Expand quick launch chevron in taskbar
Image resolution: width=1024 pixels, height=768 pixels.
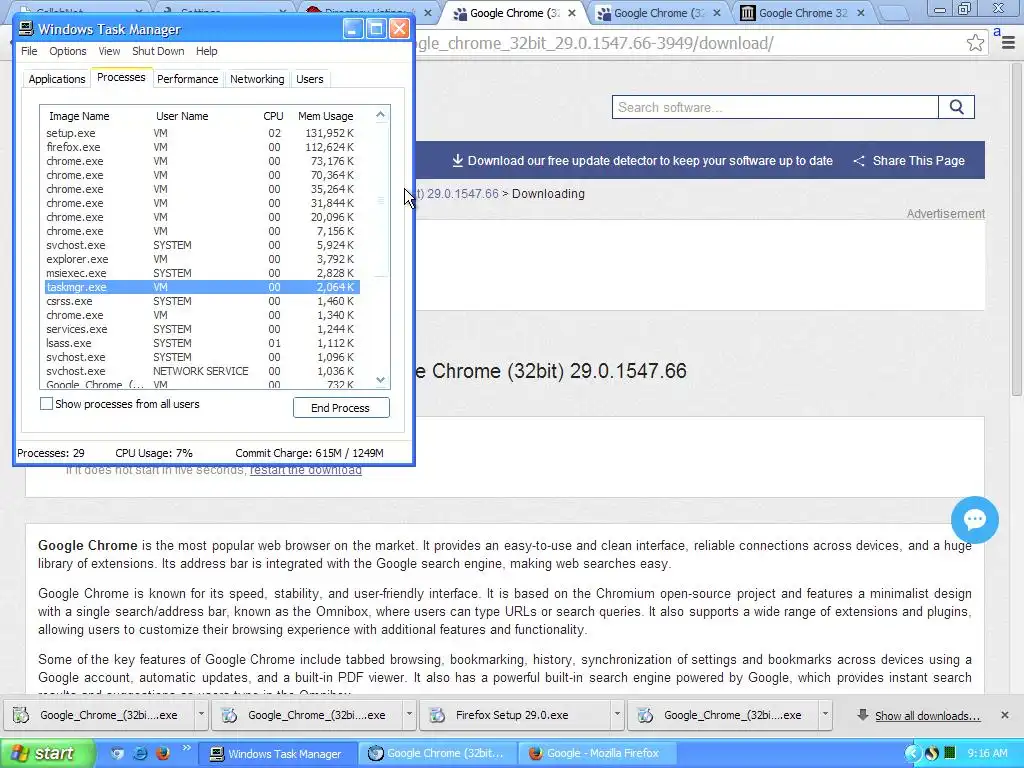tap(185, 748)
